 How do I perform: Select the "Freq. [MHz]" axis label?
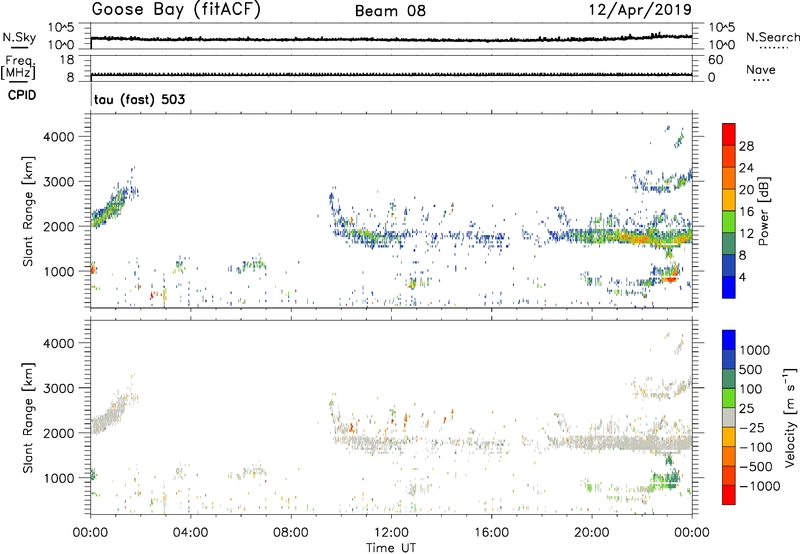[18, 67]
